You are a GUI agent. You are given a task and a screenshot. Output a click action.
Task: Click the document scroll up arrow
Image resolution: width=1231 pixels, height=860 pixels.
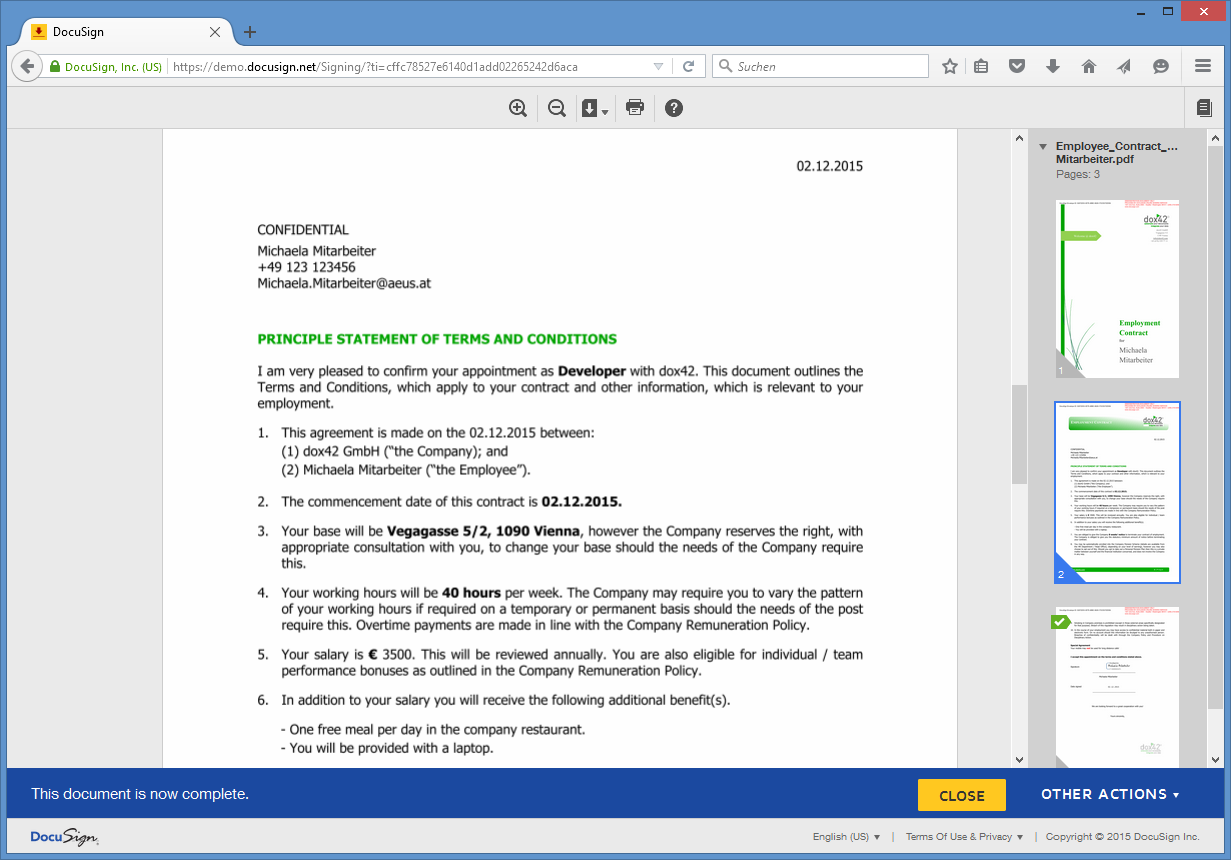coord(1019,137)
